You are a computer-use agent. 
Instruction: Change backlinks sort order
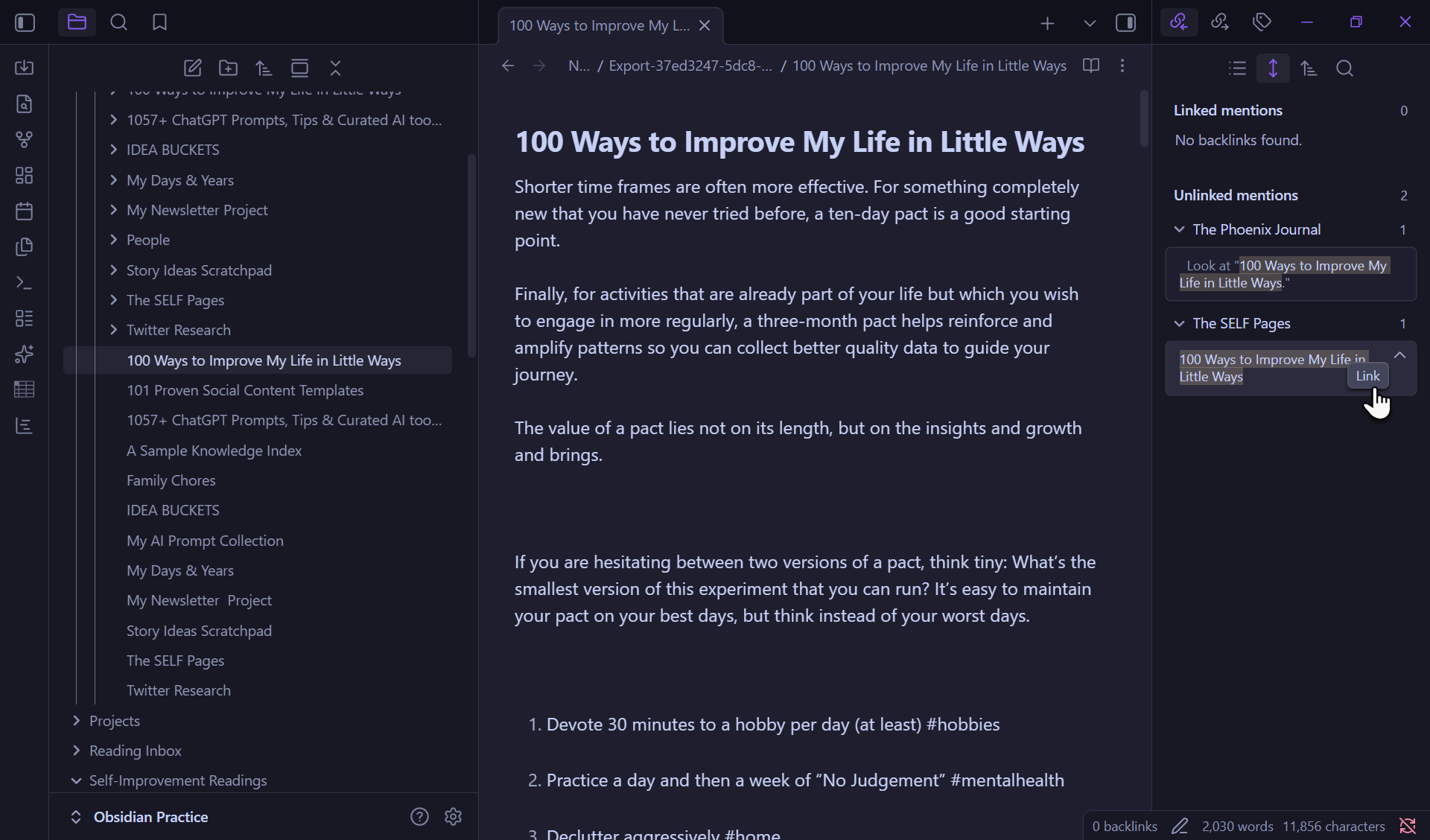[x=1309, y=68]
